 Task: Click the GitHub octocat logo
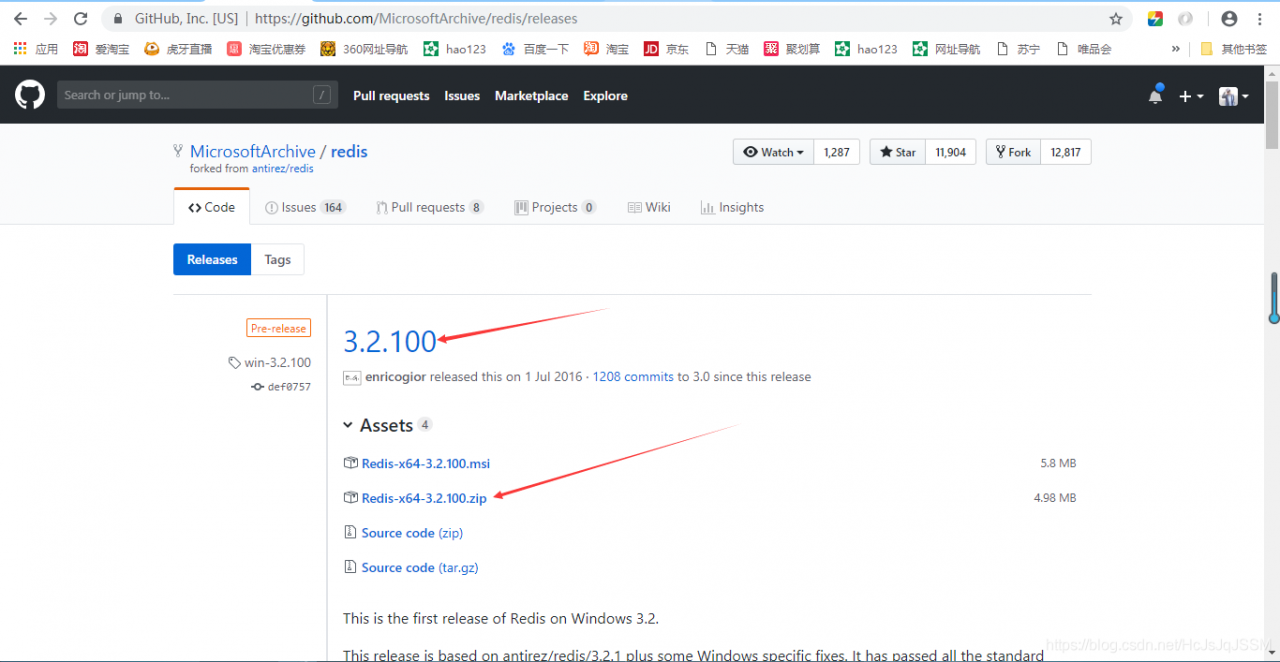(x=30, y=95)
